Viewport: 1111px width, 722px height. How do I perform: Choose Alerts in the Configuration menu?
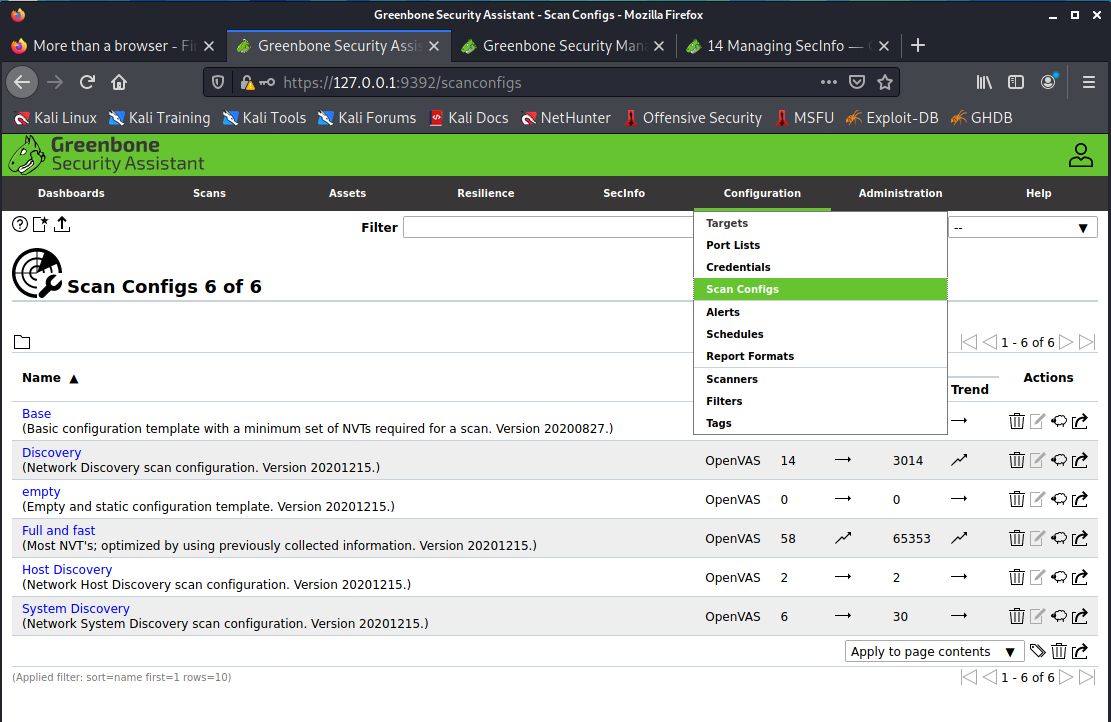(723, 312)
